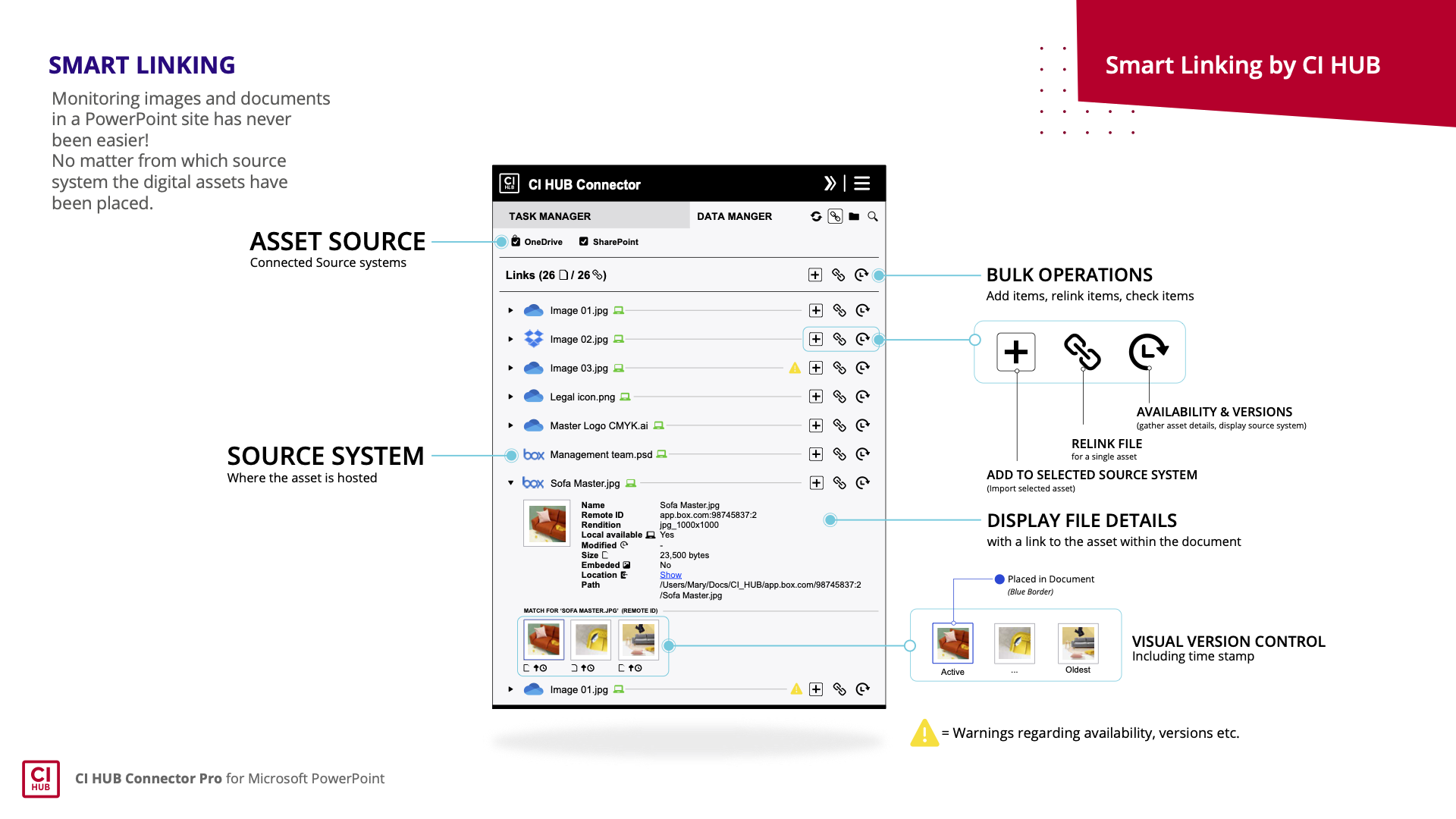
Task: Check availability of Sofa Master.jpg
Action: (x=863, y=483)
